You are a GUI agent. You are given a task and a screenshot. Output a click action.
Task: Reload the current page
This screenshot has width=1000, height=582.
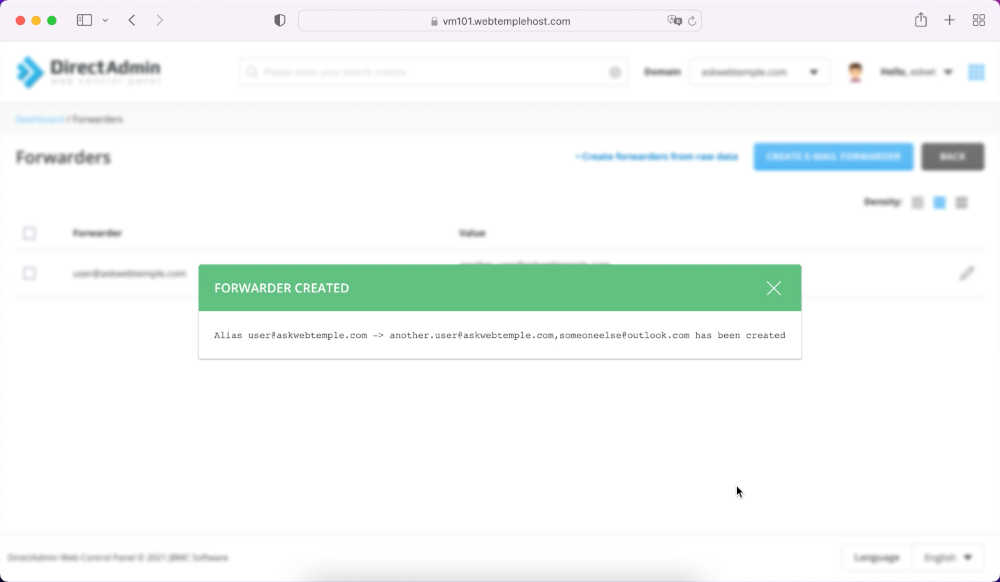click(x=692, y=21)
